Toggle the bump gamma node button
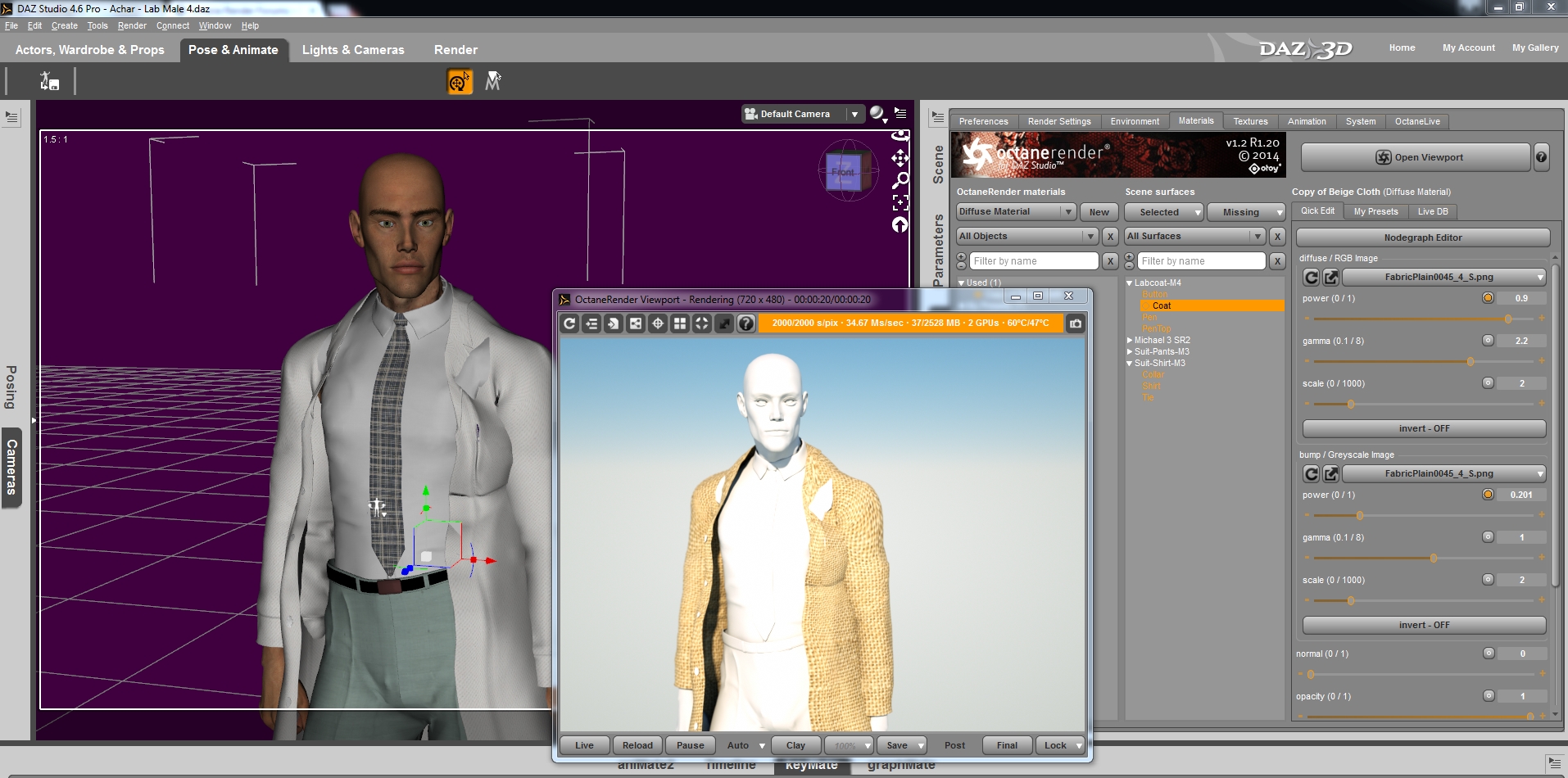 1488,537
